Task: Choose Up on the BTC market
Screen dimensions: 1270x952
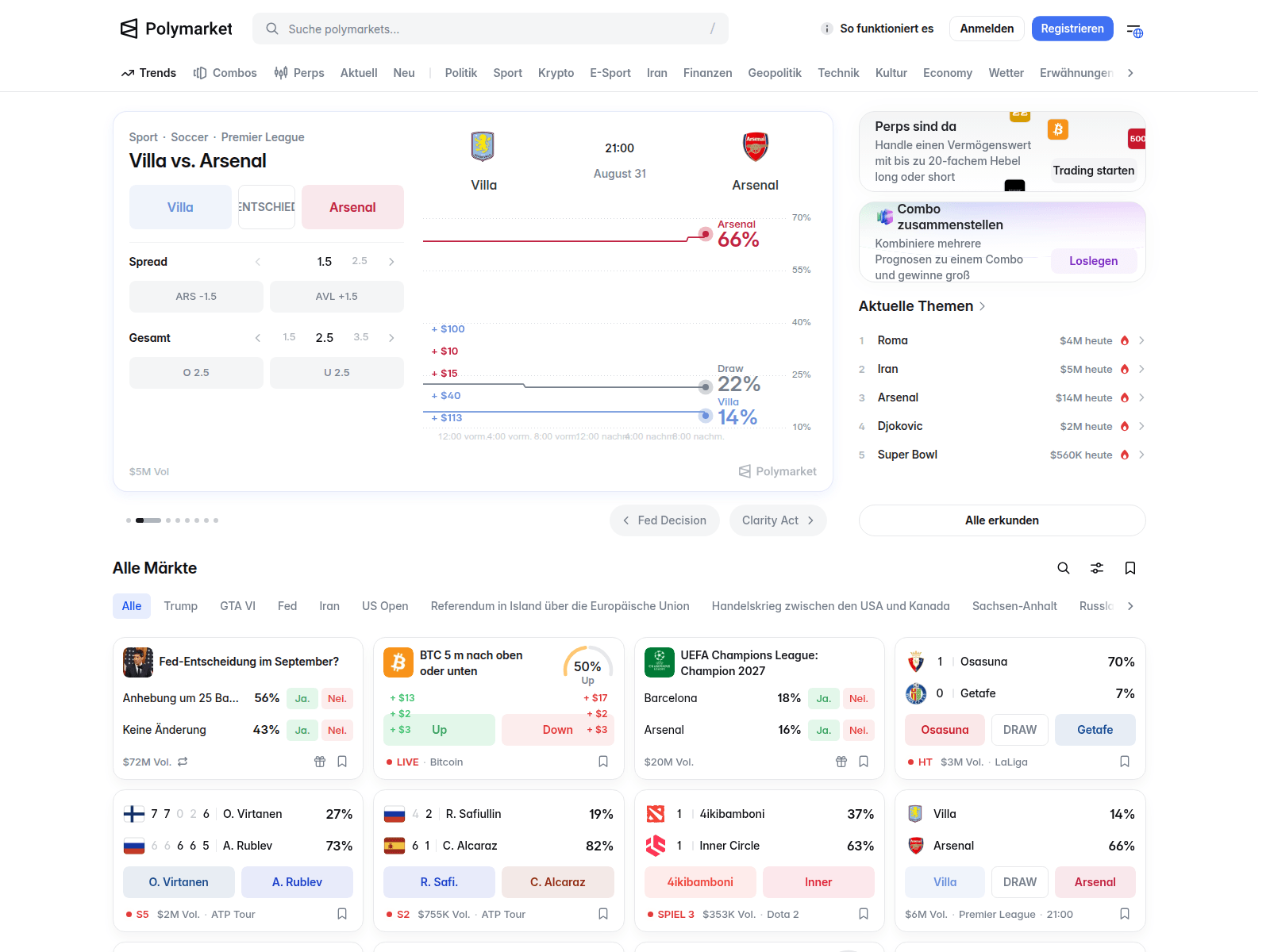Action: [x=439, y=730]
